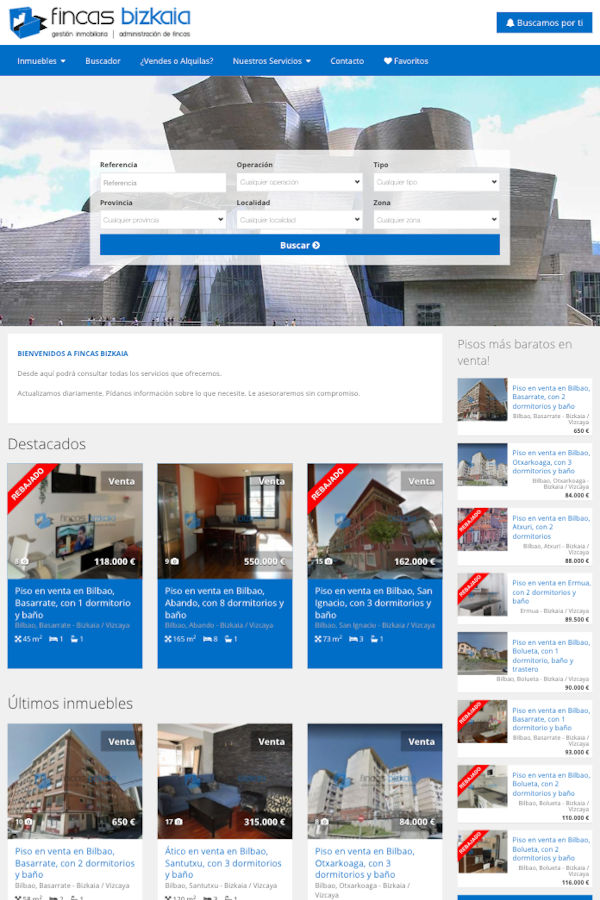Viewport: 600px width, 900px height.
Task: Click the bell icon in Buscamos por ti
Action: click(510, 23)
